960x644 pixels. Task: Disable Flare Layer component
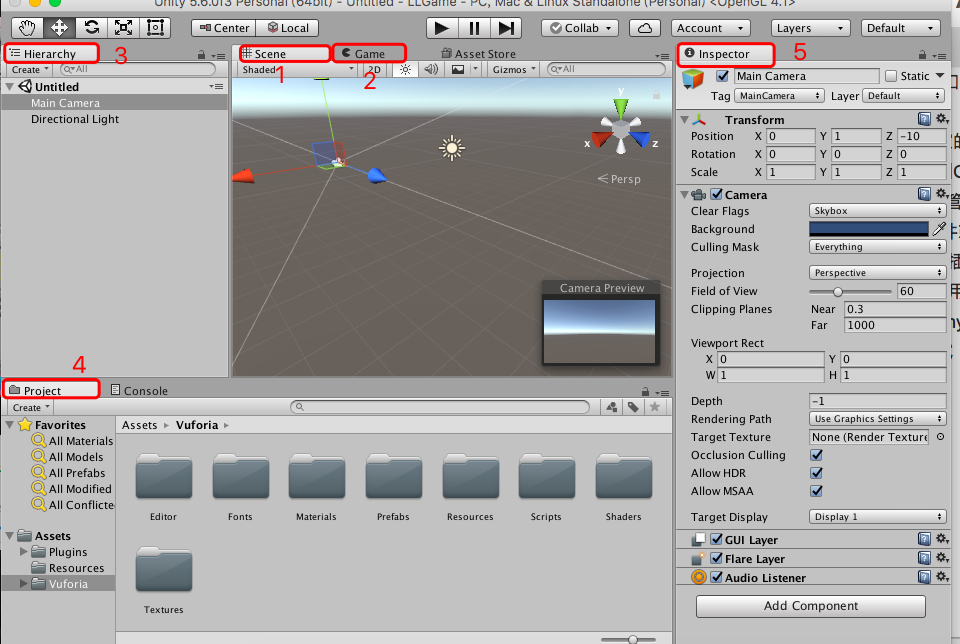[716, 558]
